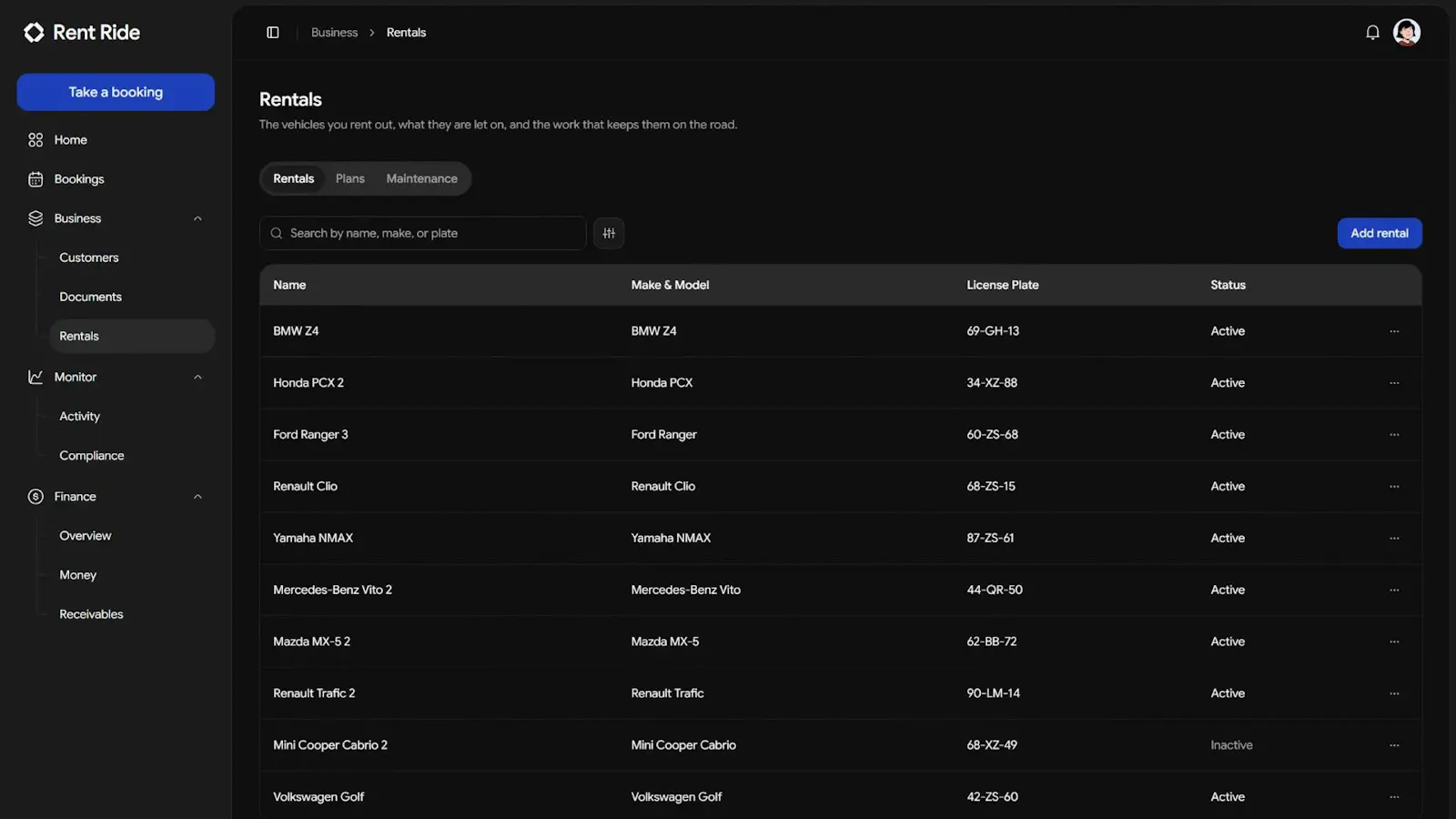Open row actions for Renault Trafic 2
Screen dimensions: 1456x819
coord(1394,693)
